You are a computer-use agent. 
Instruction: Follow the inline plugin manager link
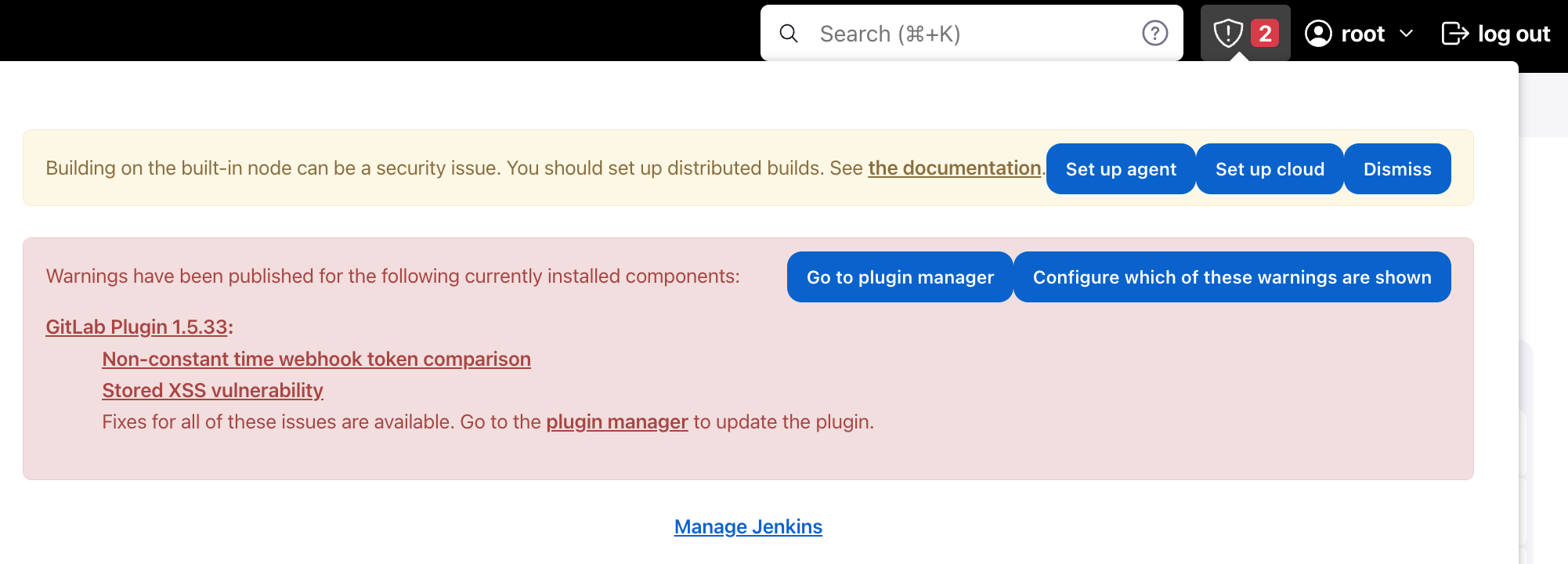click(617, 421)
